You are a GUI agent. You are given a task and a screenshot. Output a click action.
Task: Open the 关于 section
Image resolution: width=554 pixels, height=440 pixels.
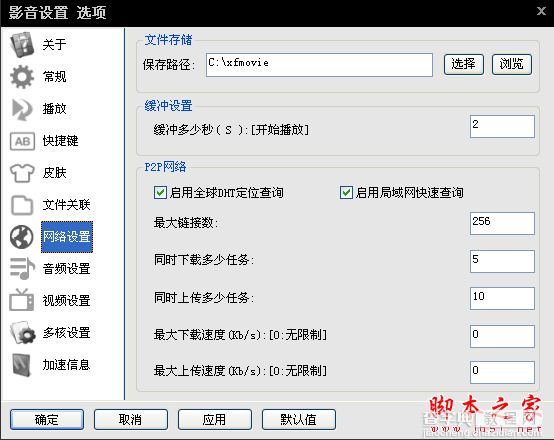[54, 45]
